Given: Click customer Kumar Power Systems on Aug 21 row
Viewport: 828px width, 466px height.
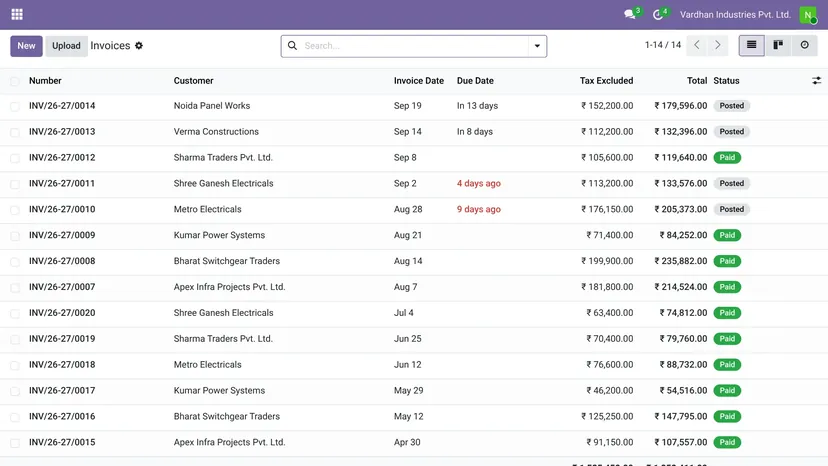Looking at the screenshot, I should (x=219, y=235).
